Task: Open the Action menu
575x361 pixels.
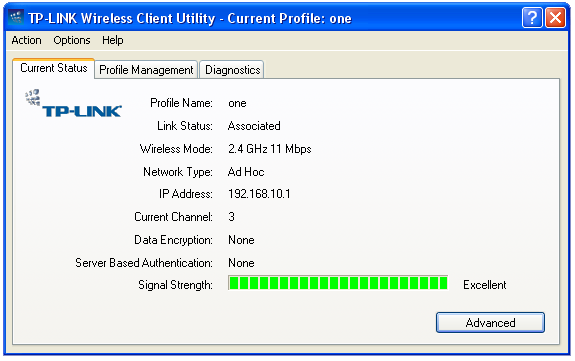Action: click(26, 40)
